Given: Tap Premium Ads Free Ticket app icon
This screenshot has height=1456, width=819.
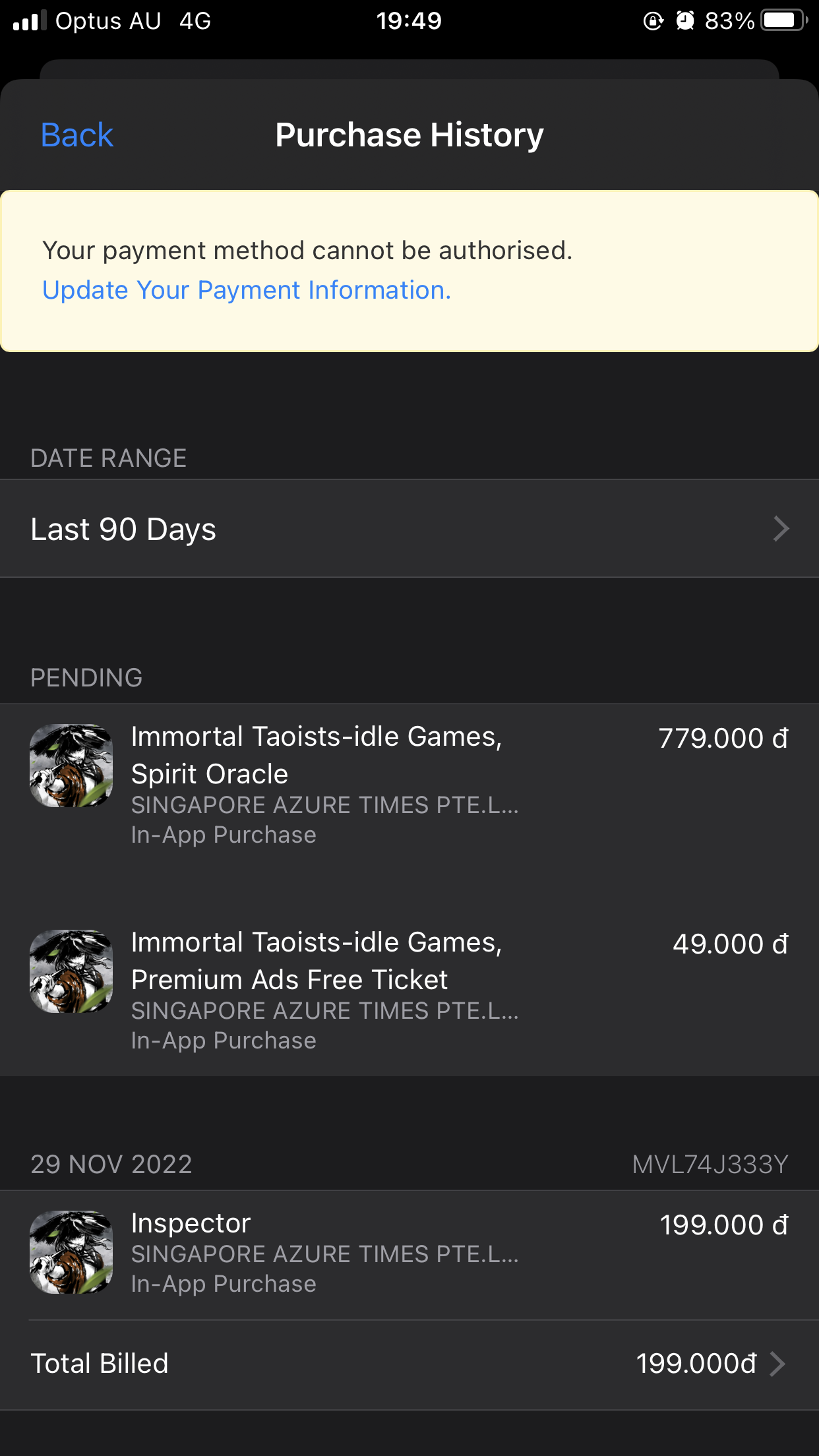Looking at the screenshot, I should coord(71,971).
